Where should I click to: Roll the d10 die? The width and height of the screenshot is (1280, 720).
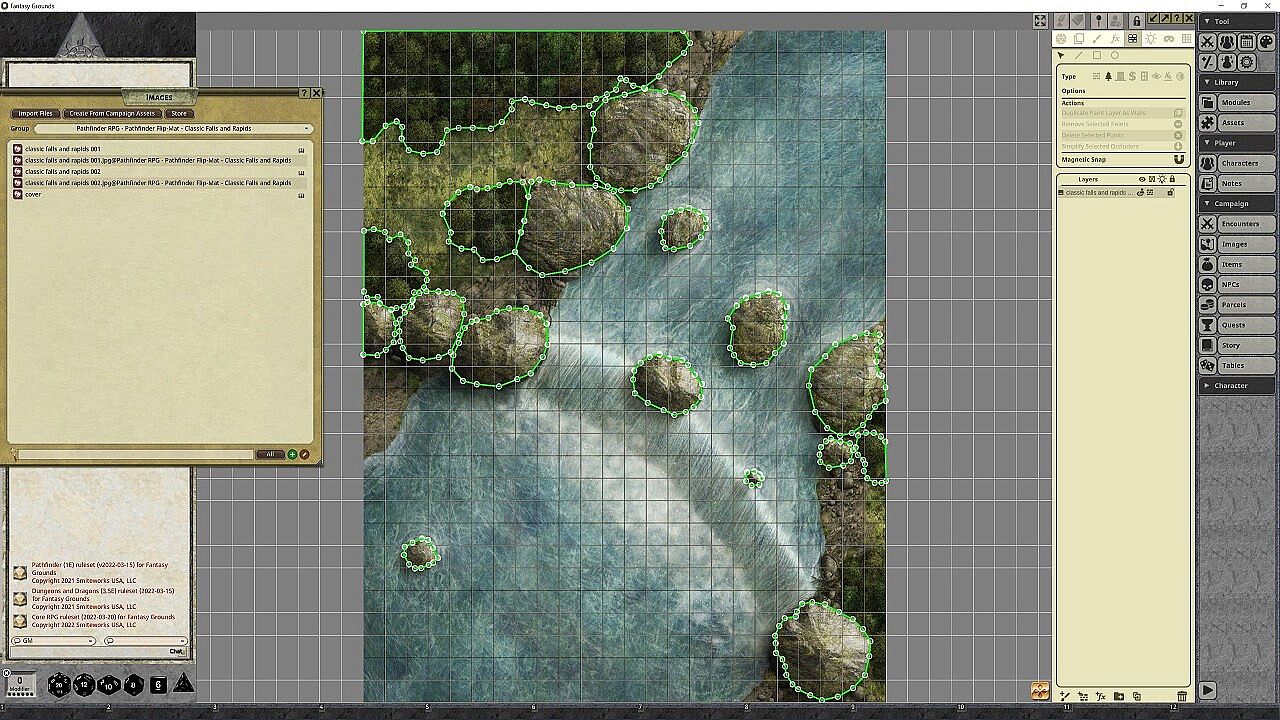coord(109,684)
